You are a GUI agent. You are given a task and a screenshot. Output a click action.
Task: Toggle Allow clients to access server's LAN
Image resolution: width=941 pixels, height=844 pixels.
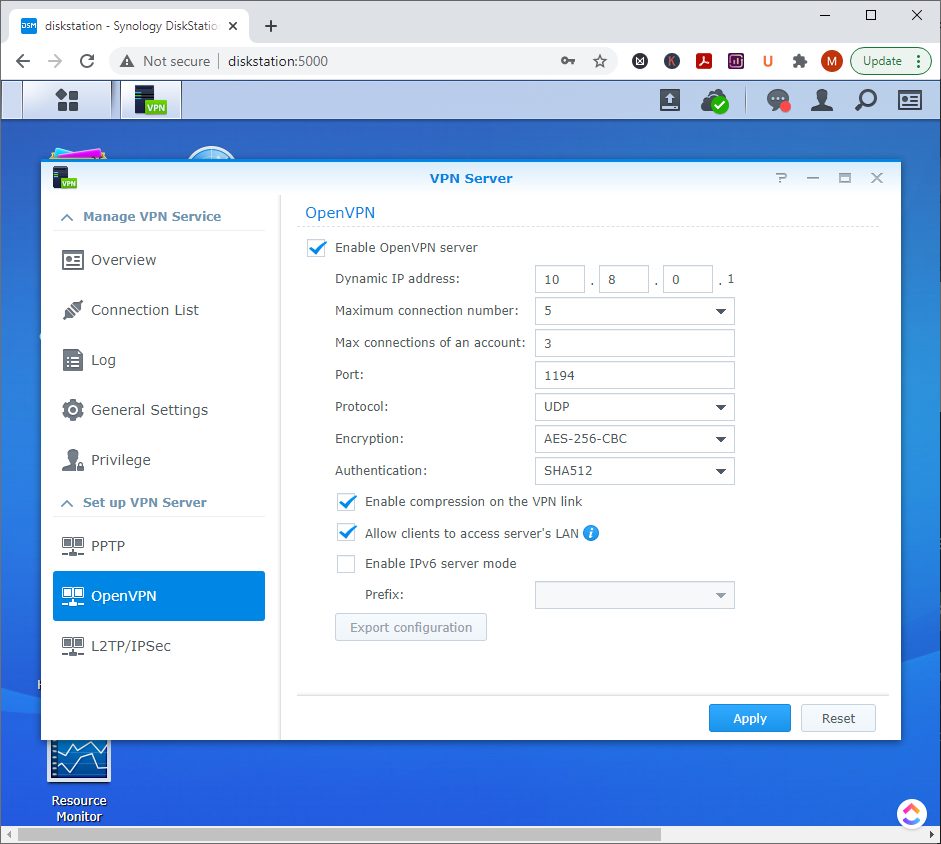[x=346, y=533]
